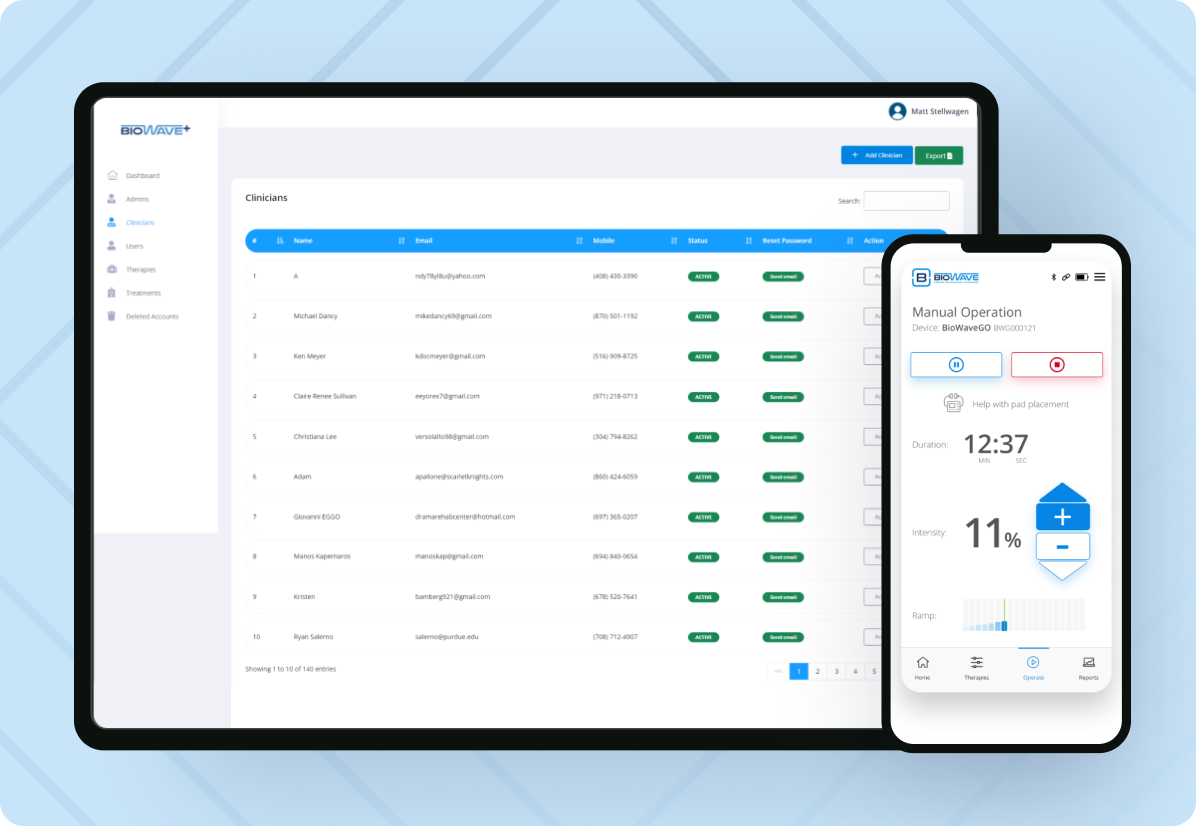Click the Dashboard home icon in sidebar
This screenshot has width=1196, height=826.
pyautogui.click(x=112, y=175)
